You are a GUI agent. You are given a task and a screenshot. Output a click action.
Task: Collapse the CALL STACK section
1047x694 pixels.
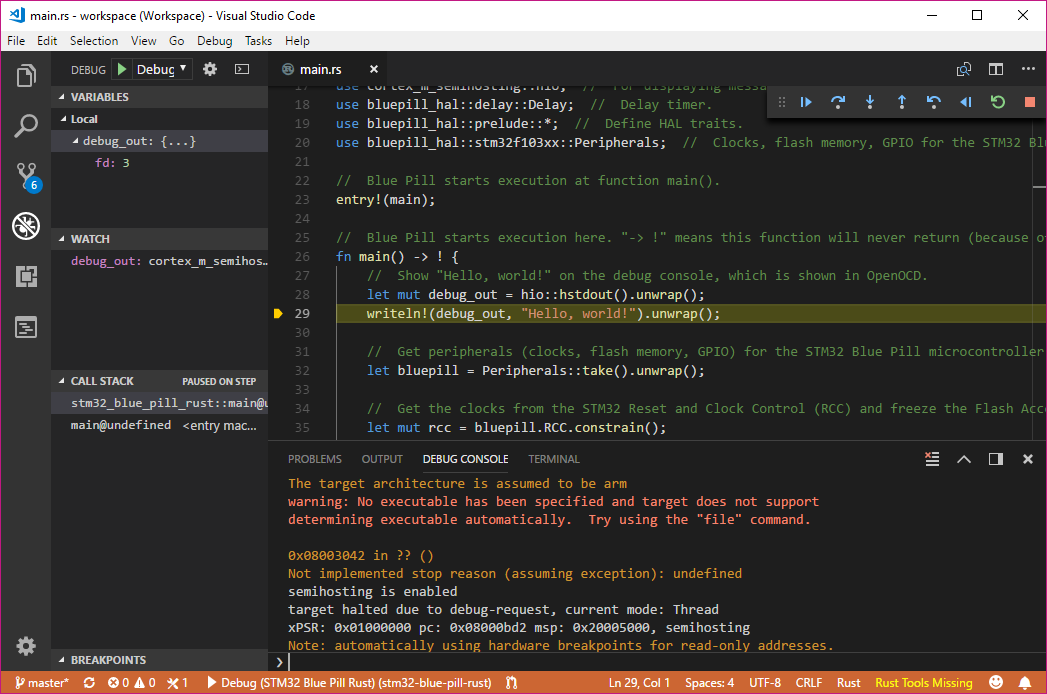(x=160, y=381)
